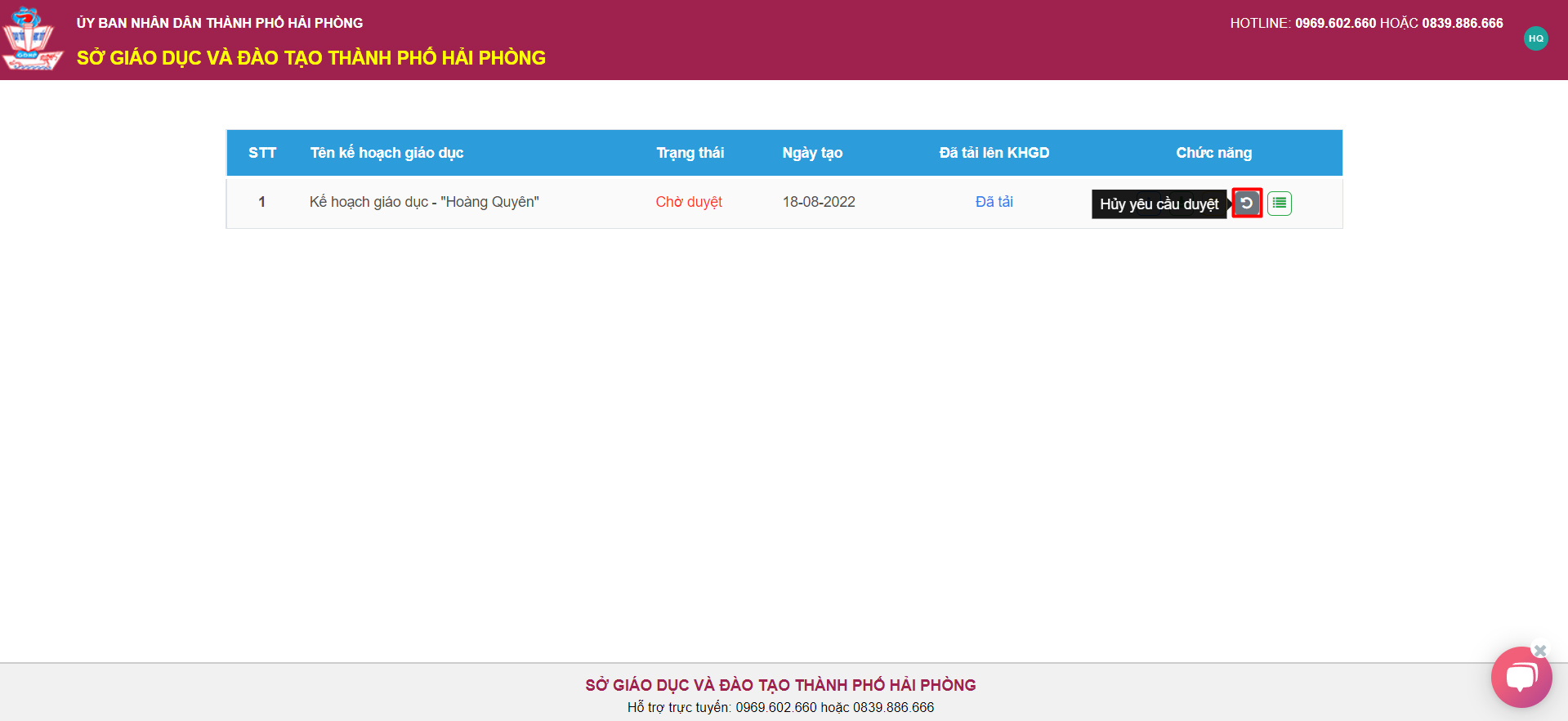Select plan name "Kế hoạch giáo dục - Hoàng Quyên"
The width and height of the screenshot is (1568, 721).
coord(424,202)
